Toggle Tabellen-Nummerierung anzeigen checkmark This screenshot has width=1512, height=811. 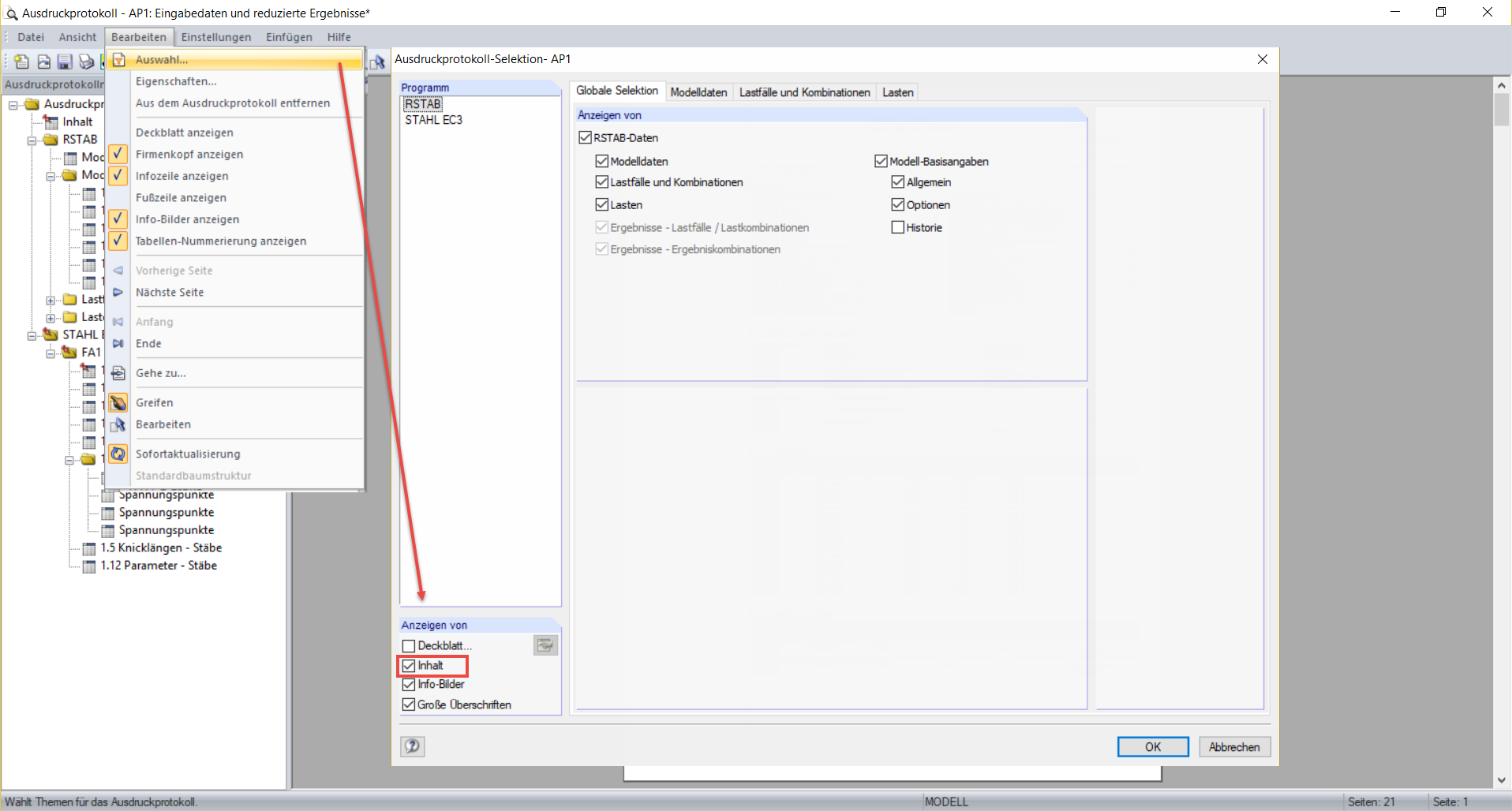coord(118,240)
